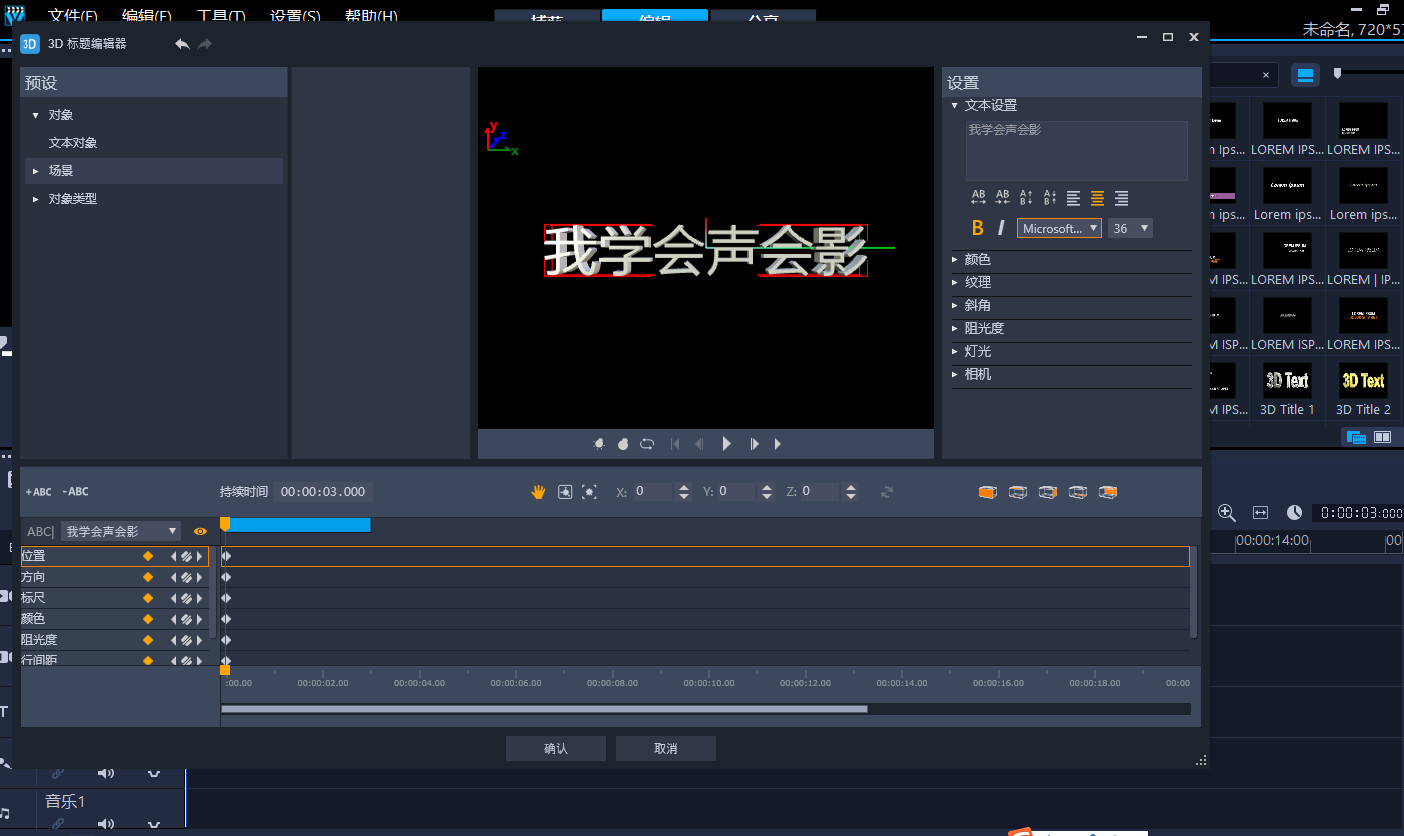Click fit project to timeline window icon
Screen dimensions: 1404x836
pyautogui.click(x=1260, y=512)
